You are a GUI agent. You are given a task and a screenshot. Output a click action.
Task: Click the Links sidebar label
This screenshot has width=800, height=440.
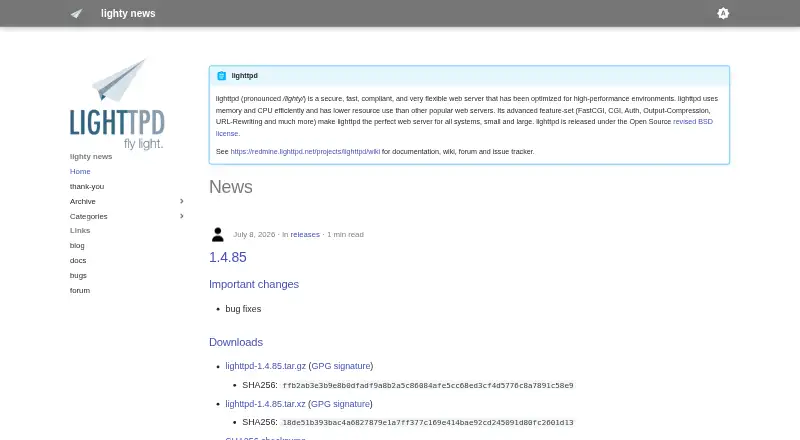(80, 231)
